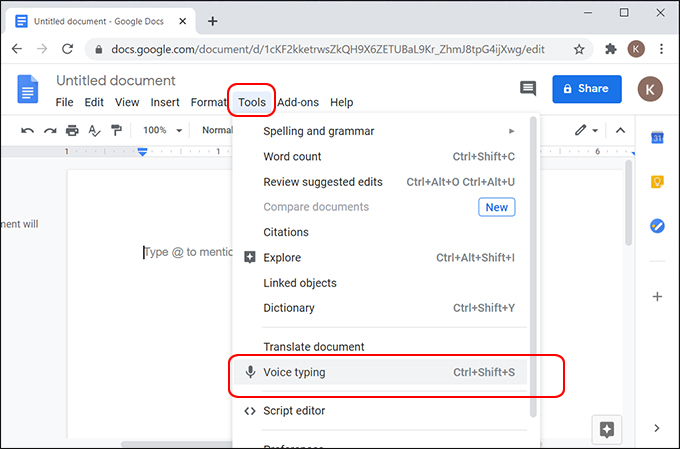
Task: Open Google Calendar side panel
Action: (657, 138)
